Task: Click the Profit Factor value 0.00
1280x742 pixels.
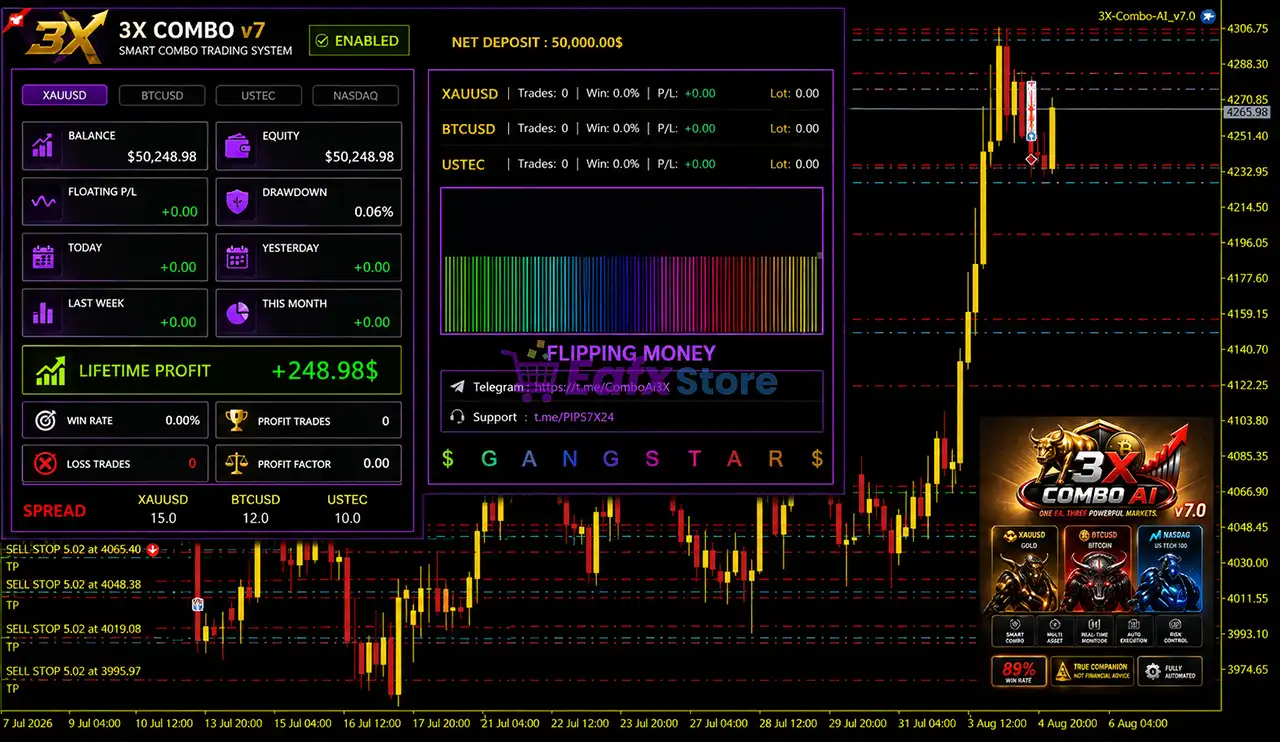Action: tap(377, 463)
